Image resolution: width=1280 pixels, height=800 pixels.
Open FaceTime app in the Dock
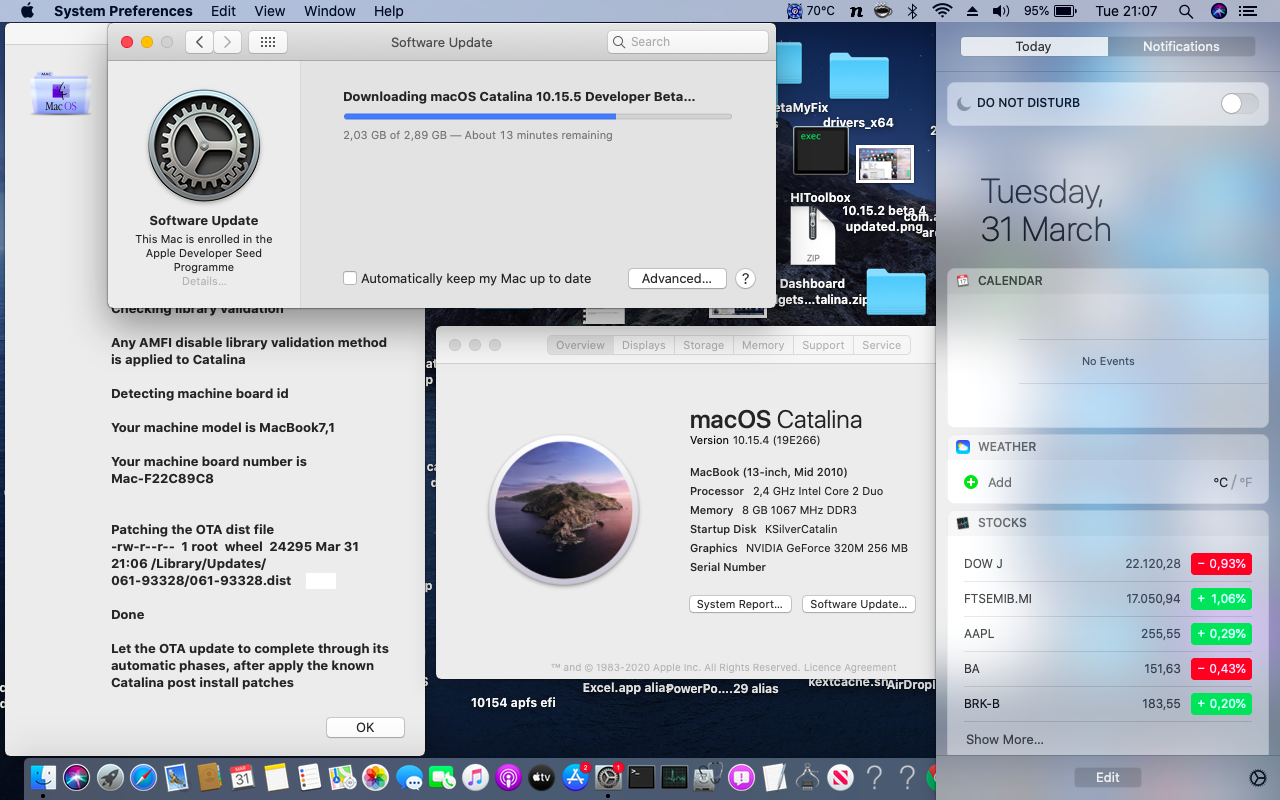pyautogui.click(x=442, y=777)
